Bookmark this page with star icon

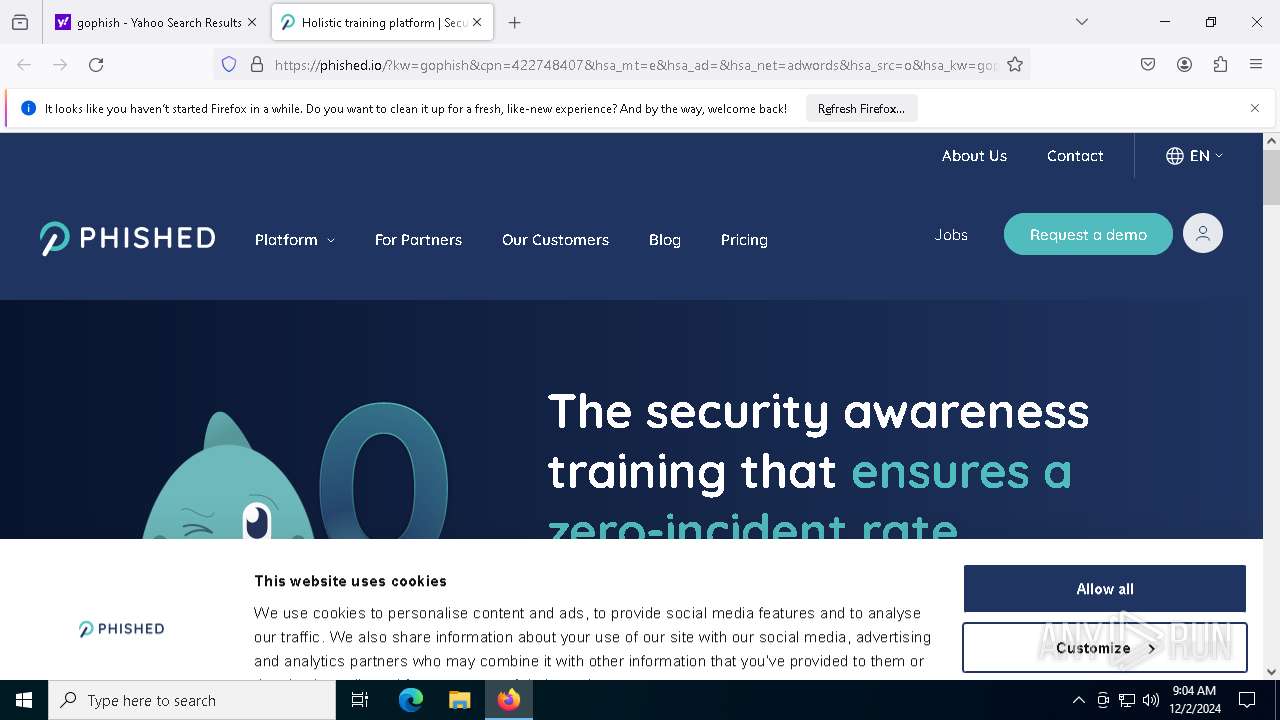pyautogui.click(x=1015, y=64)
